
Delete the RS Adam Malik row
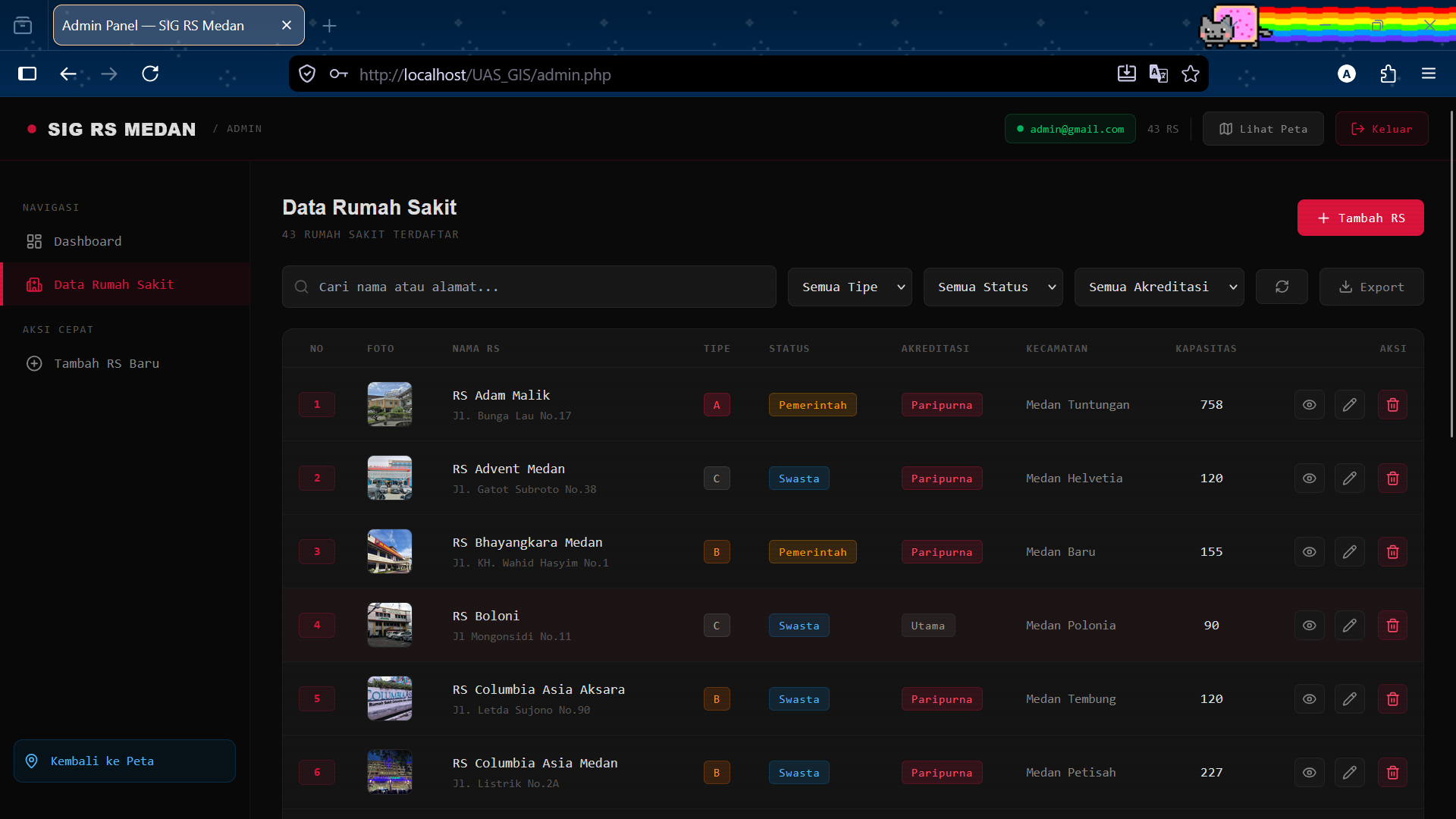[x=1392, y=405]
